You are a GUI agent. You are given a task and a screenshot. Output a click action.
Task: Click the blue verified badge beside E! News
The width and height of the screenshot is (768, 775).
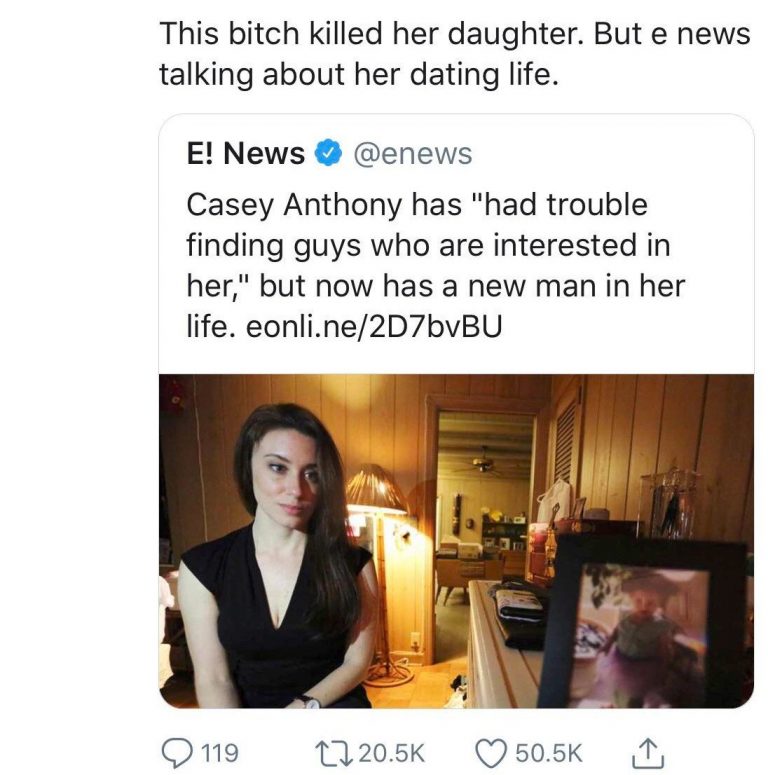(327, 154)
